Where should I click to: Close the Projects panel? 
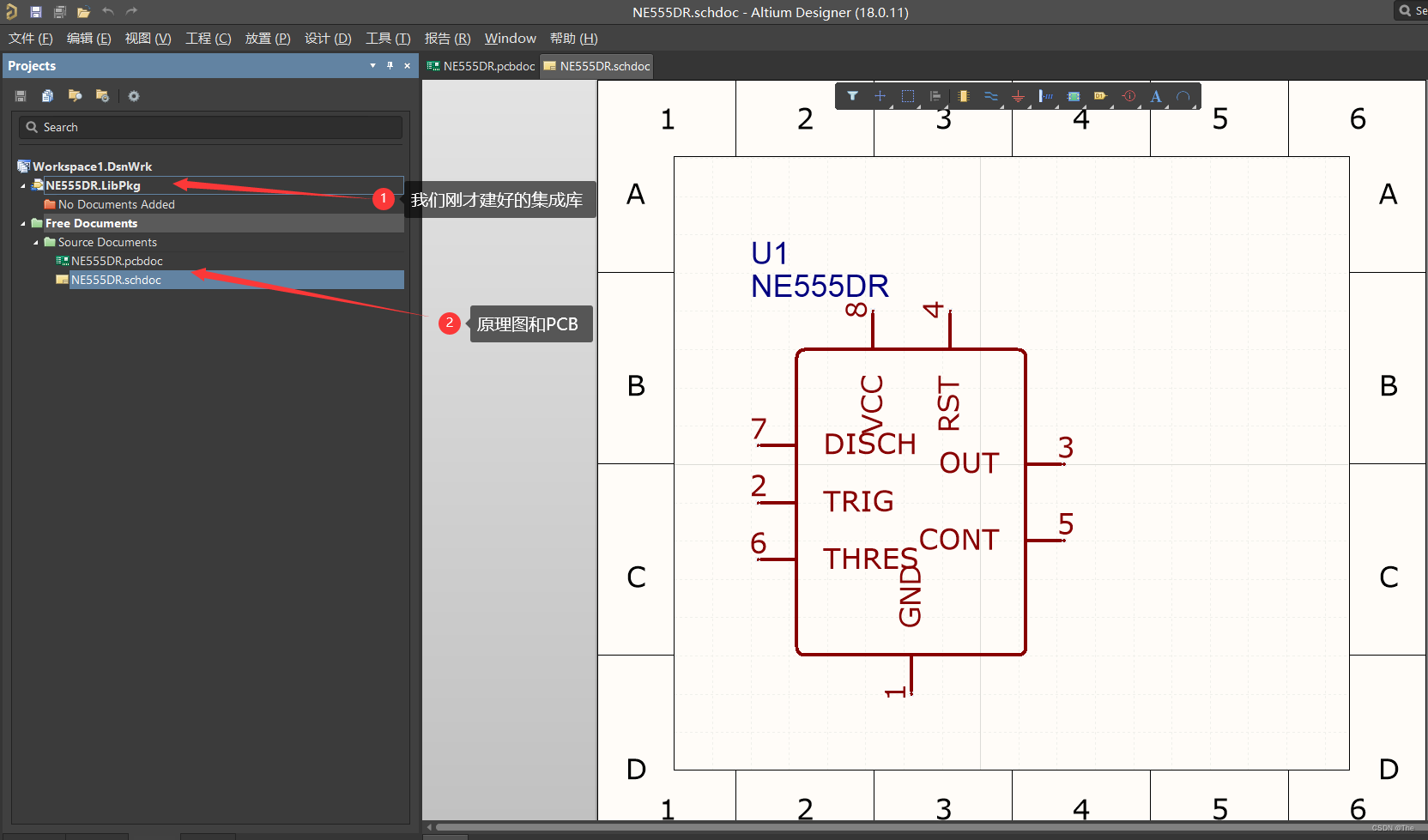[407, 66]
